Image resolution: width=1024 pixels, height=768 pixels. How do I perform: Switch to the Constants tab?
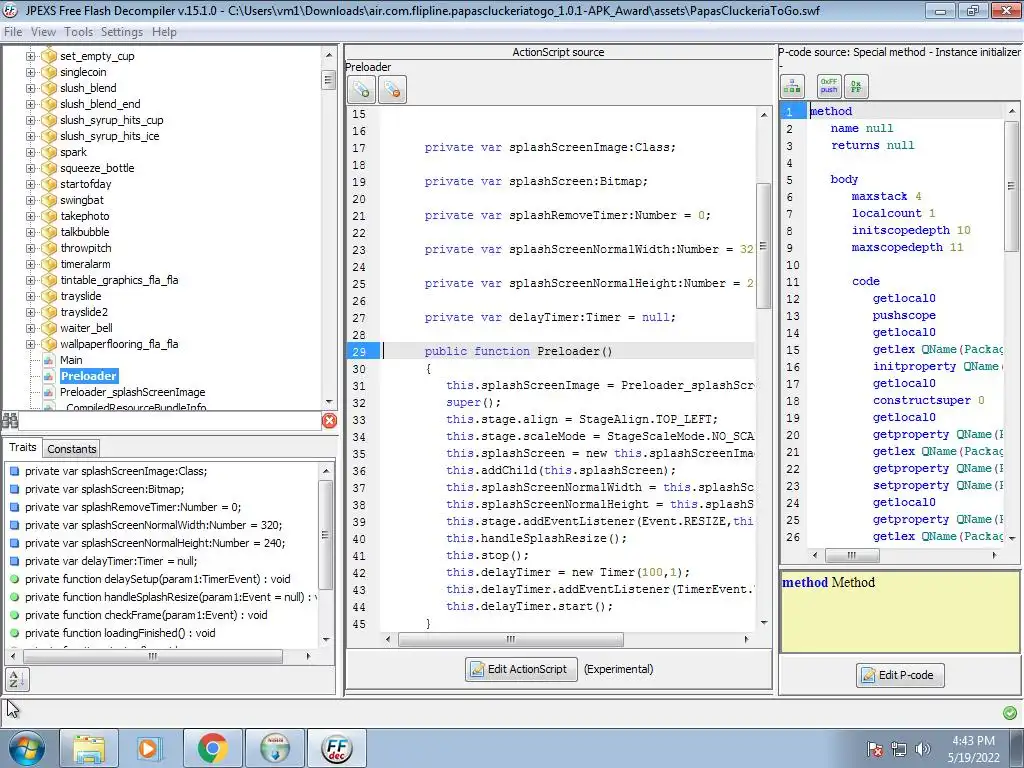(72, 449)
